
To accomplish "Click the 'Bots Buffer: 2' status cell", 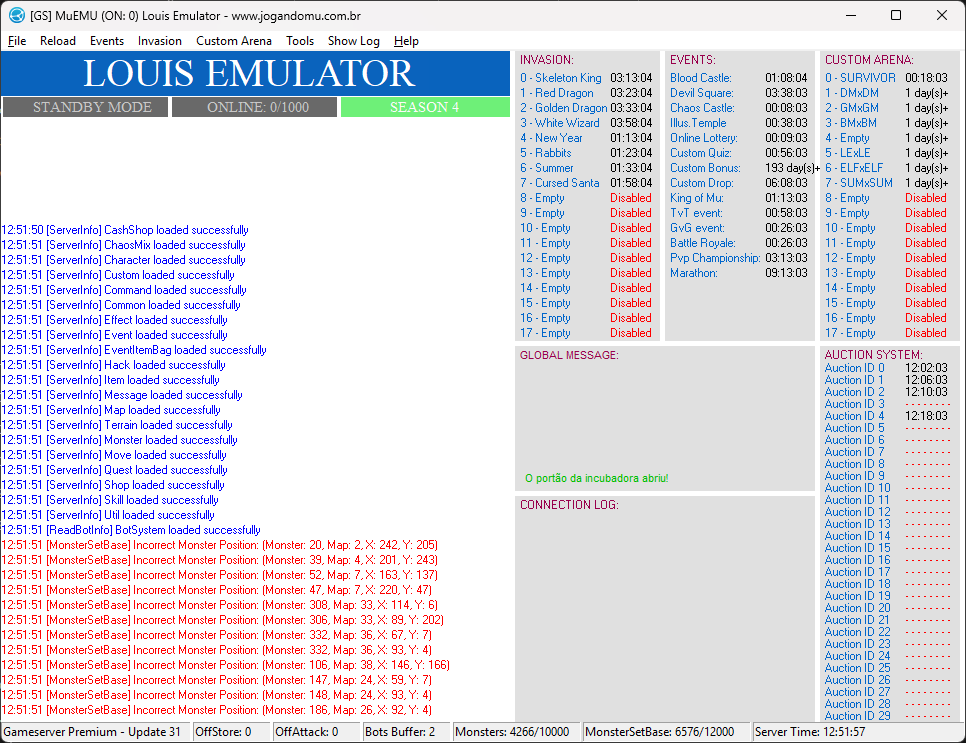I will [x=407, y=732].
